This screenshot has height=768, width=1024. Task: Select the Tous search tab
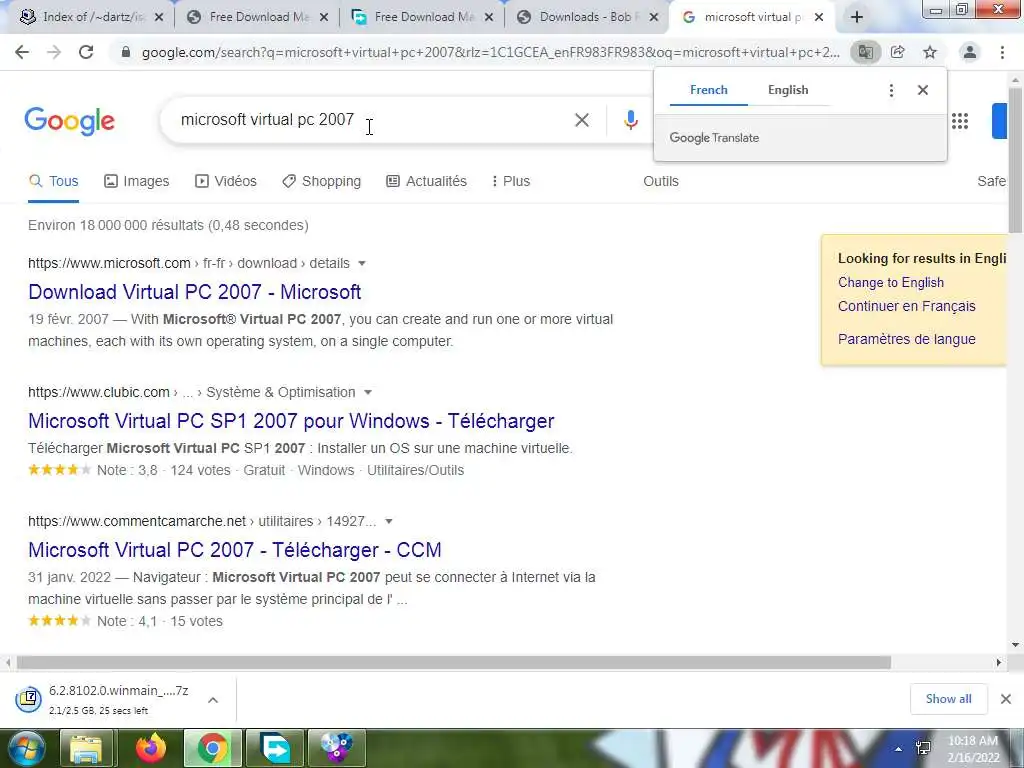54,181
